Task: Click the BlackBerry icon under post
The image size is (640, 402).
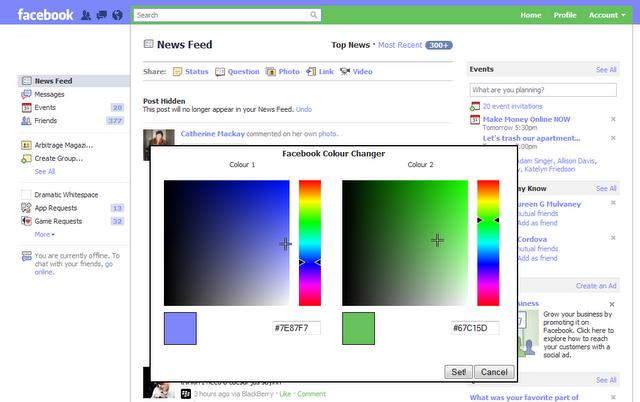Action: 186,394
